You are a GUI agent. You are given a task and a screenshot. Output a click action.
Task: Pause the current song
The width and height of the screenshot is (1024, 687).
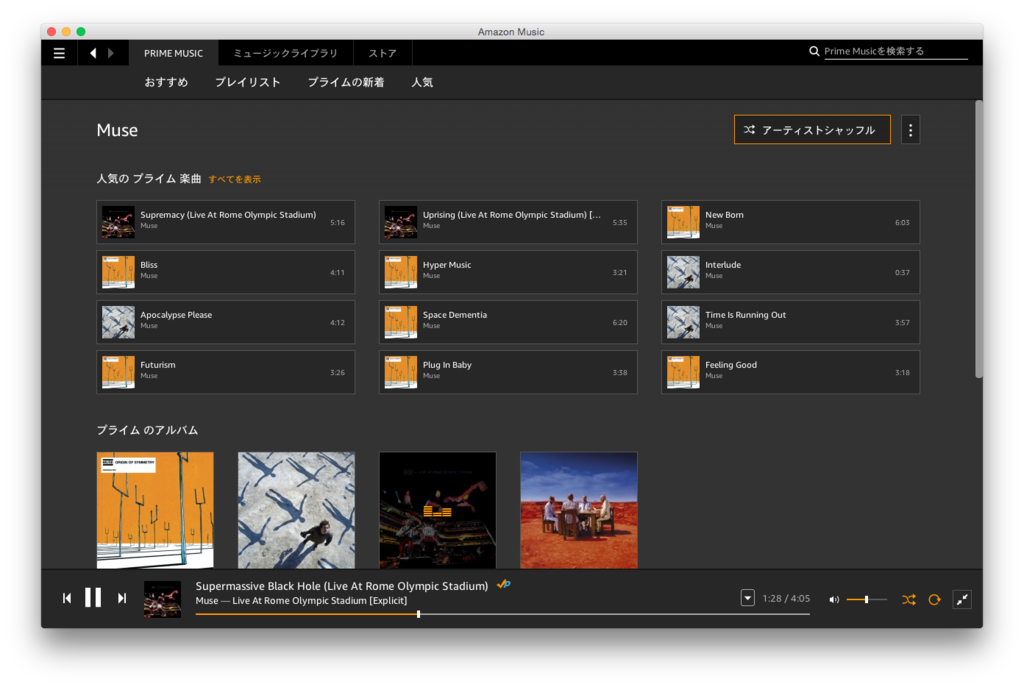pos(93,598)
